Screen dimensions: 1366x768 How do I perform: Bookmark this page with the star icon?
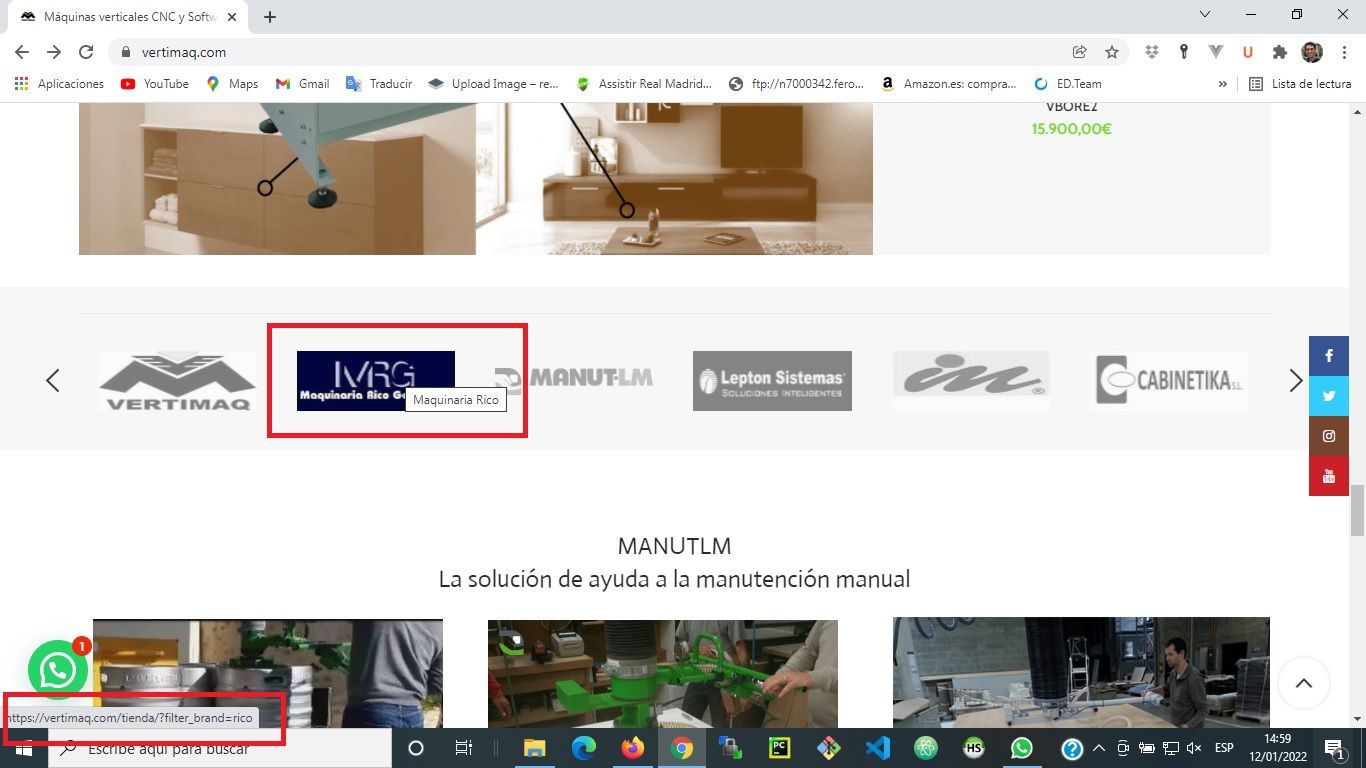[1111, 52]
